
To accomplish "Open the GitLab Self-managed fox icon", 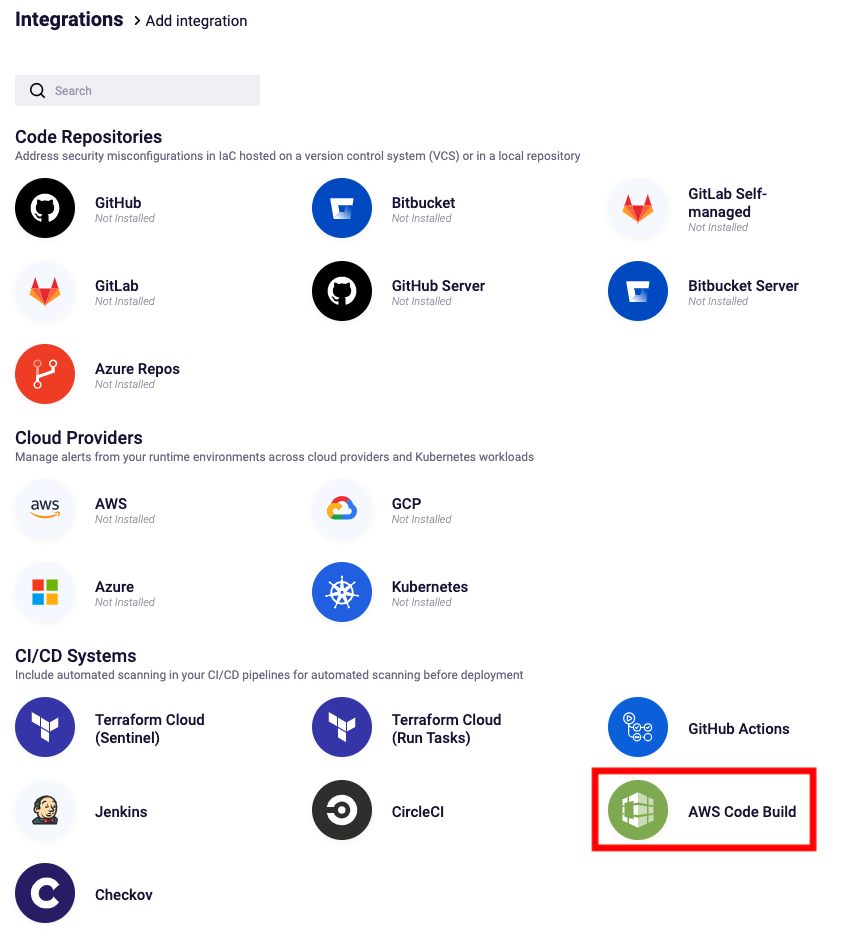I will (638, 208).
